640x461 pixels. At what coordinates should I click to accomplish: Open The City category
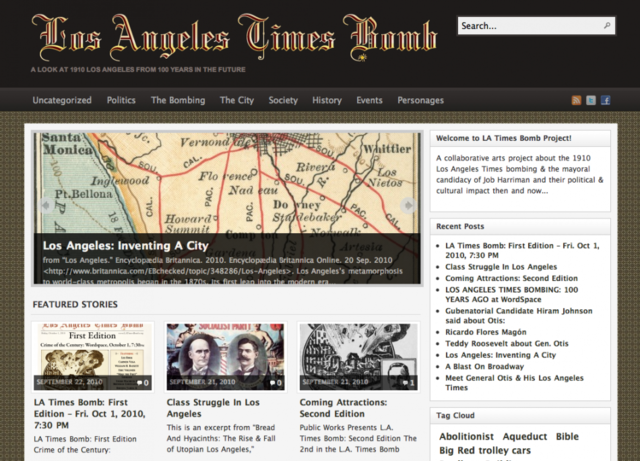(237, 100)
